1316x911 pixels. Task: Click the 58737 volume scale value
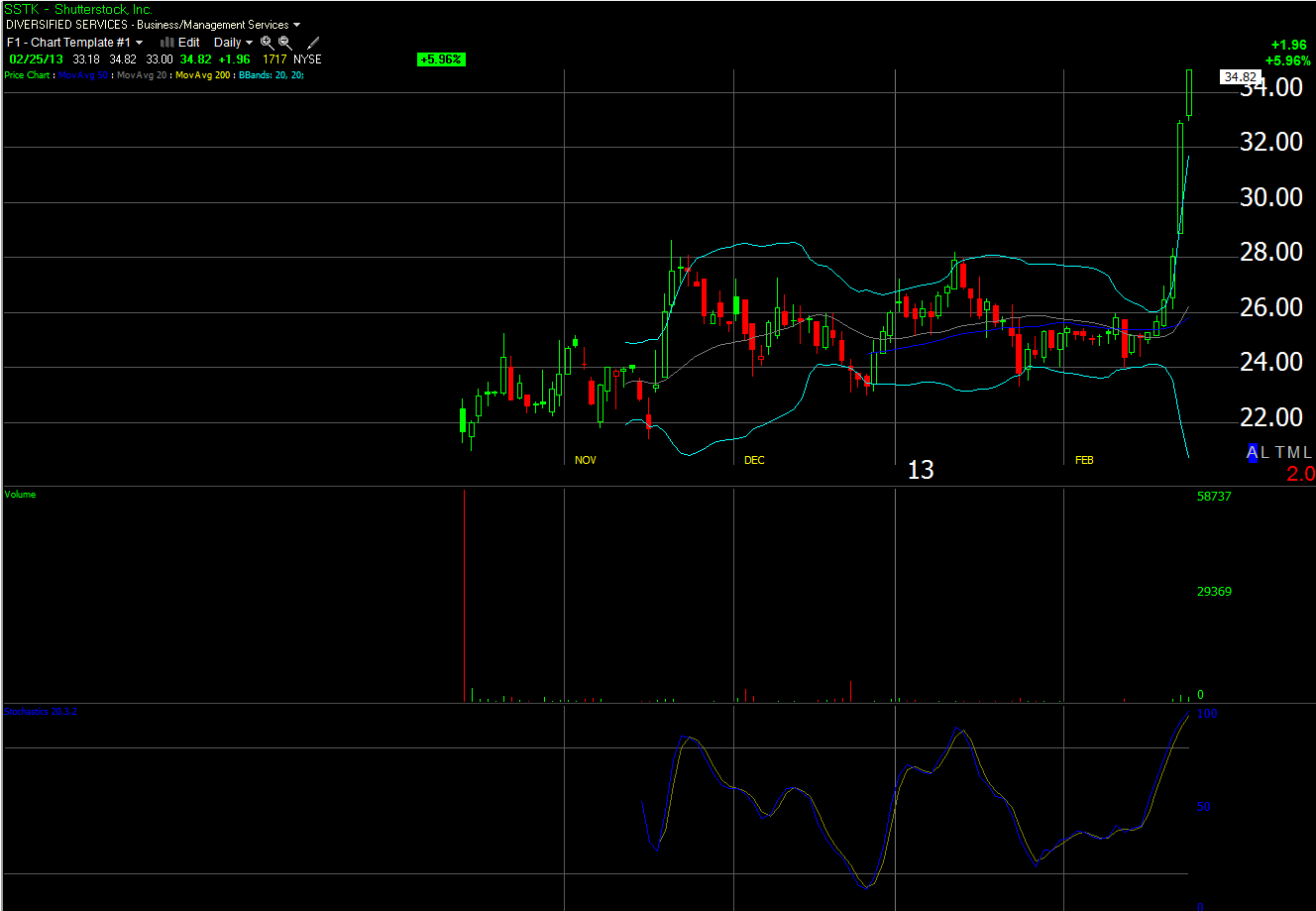[1214, 496]
